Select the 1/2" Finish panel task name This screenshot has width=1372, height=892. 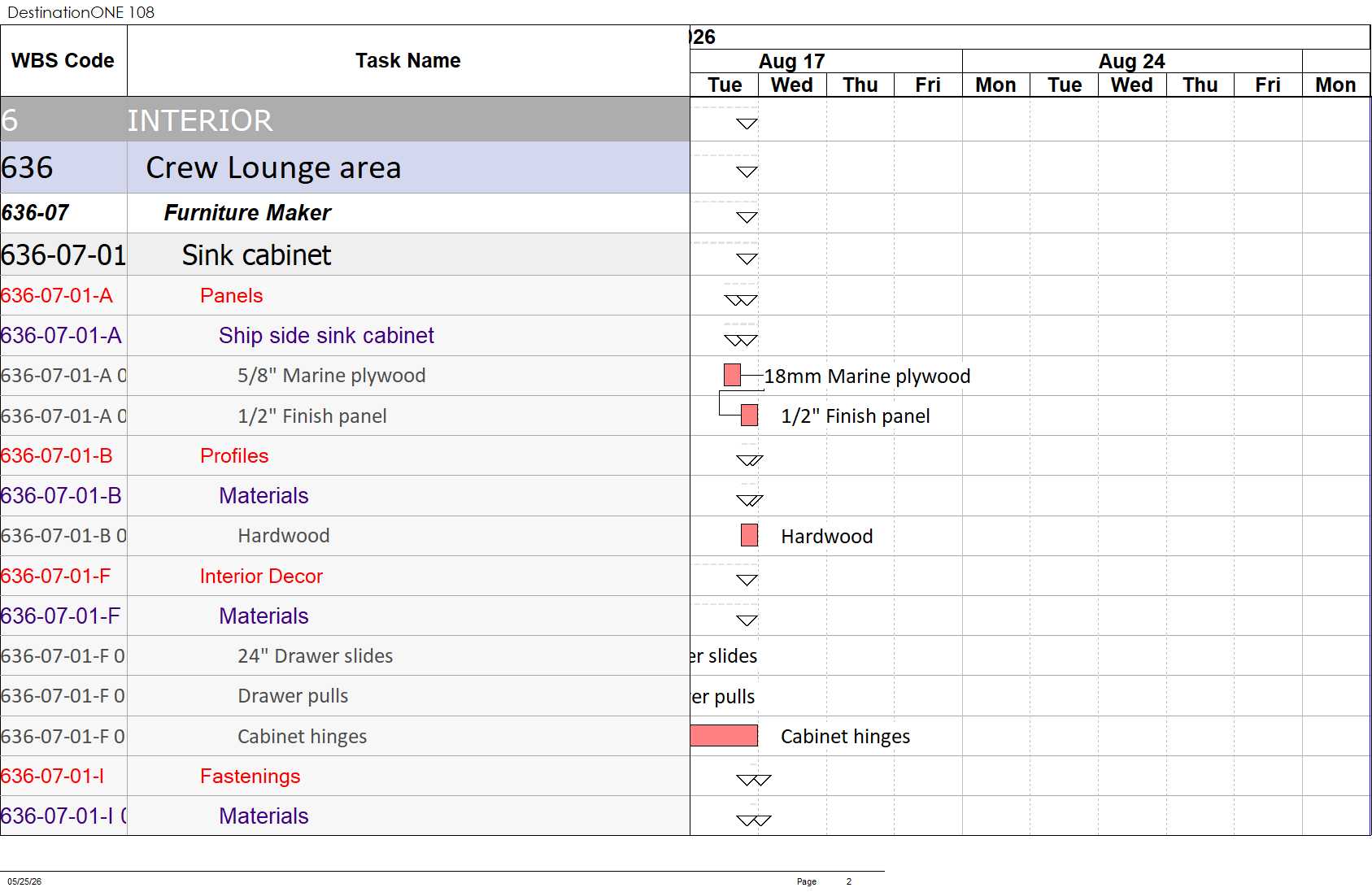click(x=311, y=416)
